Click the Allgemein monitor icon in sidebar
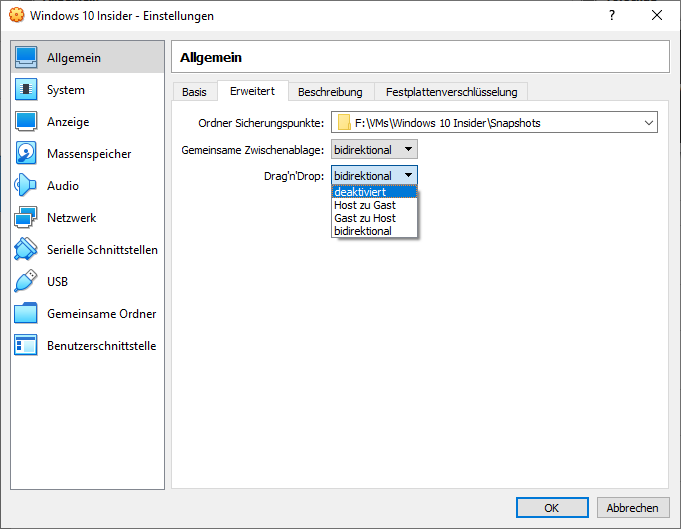This screenshot has height=529, width=681. click(27, 58)
